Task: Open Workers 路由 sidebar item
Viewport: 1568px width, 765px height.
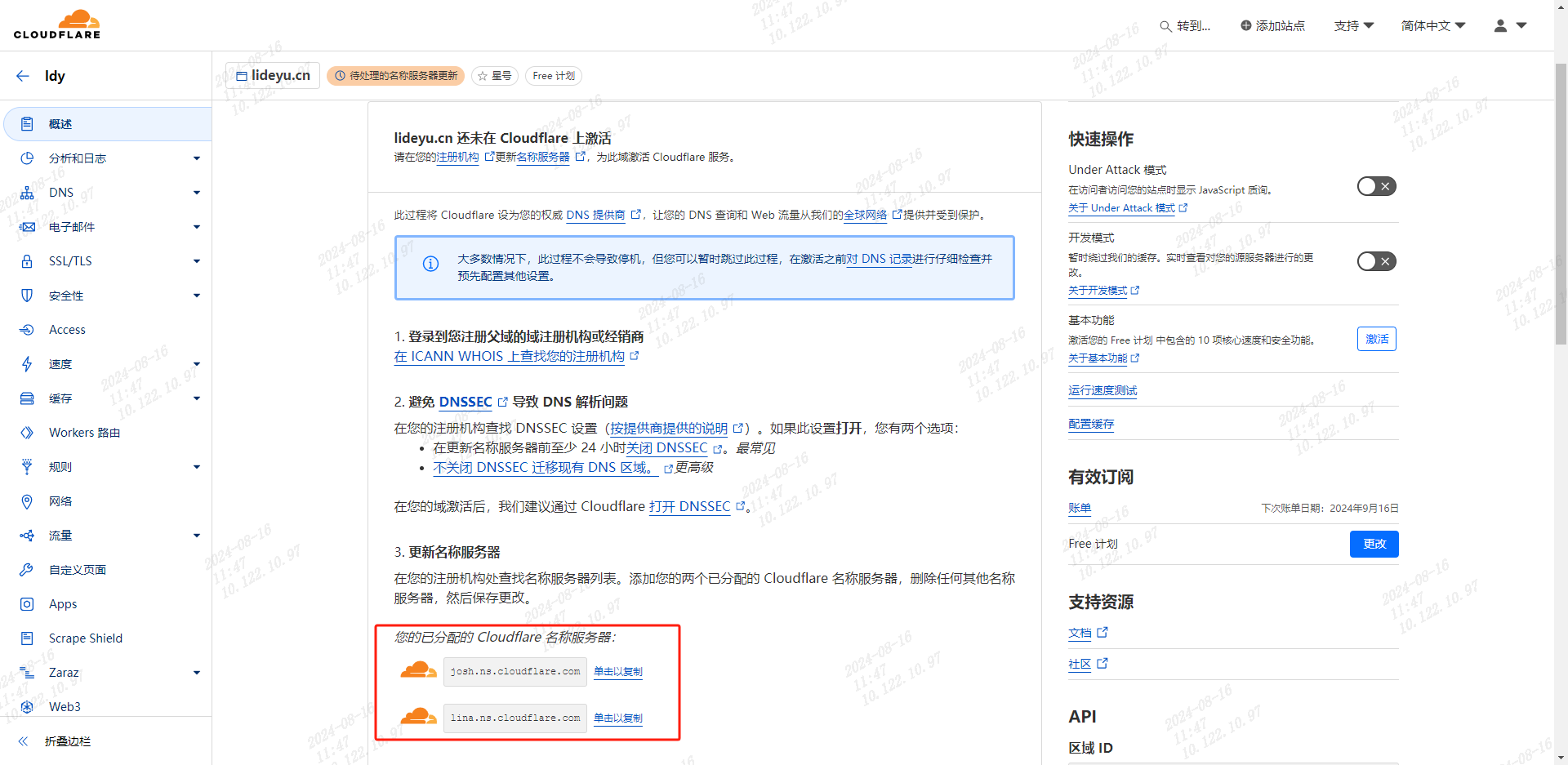Action: click(106, 433)
